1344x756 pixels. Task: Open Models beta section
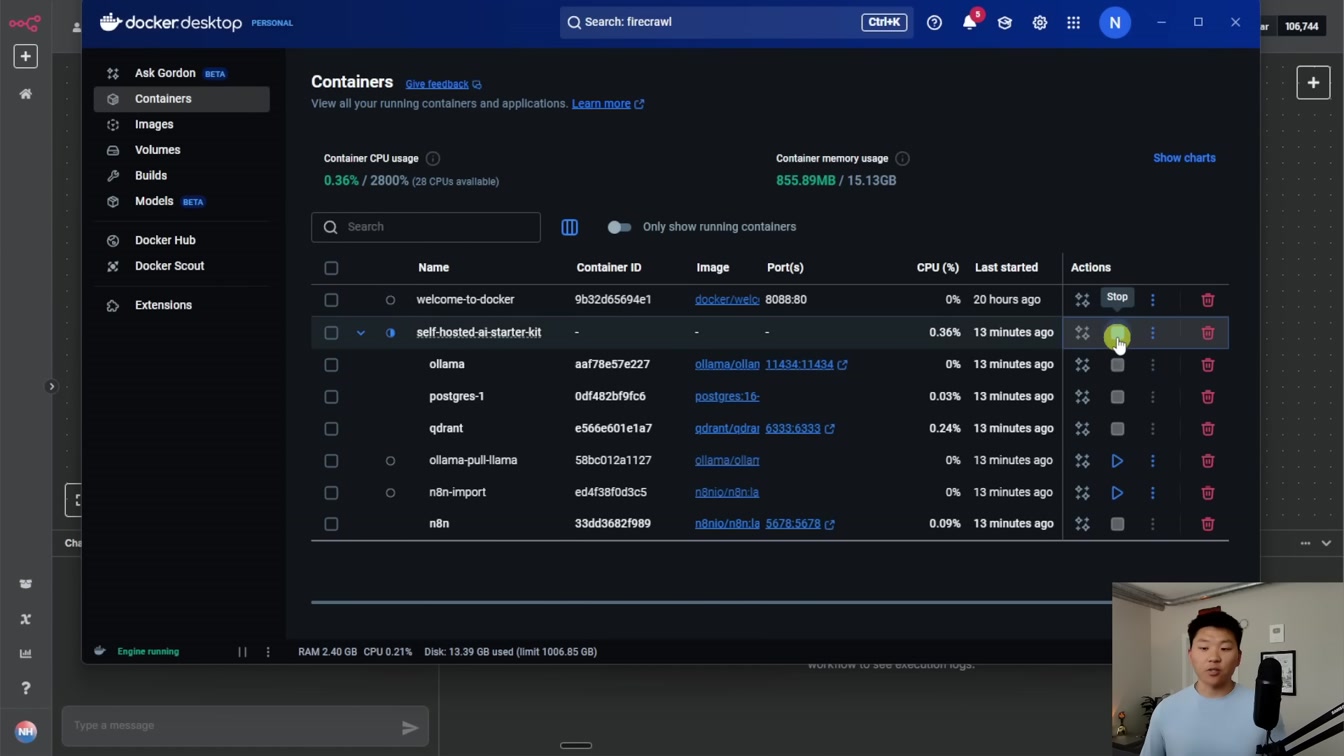181,201
